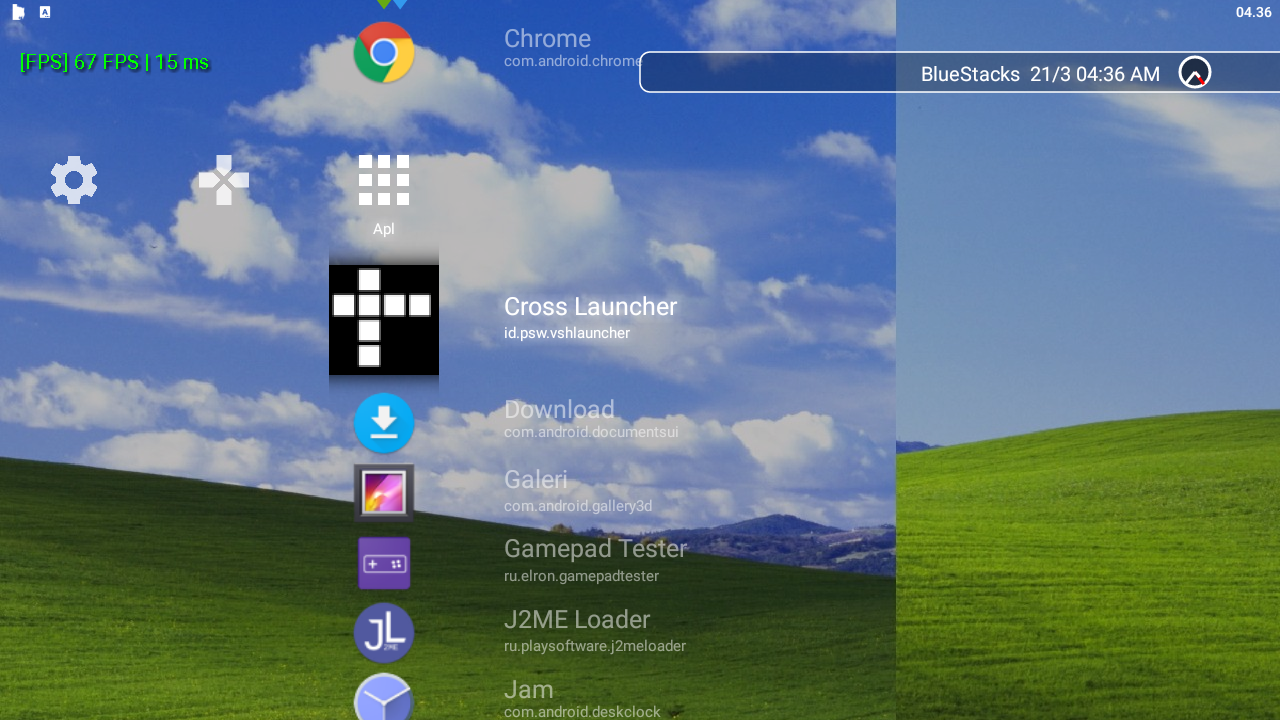1280x720 pixels.
Task: Click the FPS counter overlay text
Action: pyautogui.click(x=114, y=62)
